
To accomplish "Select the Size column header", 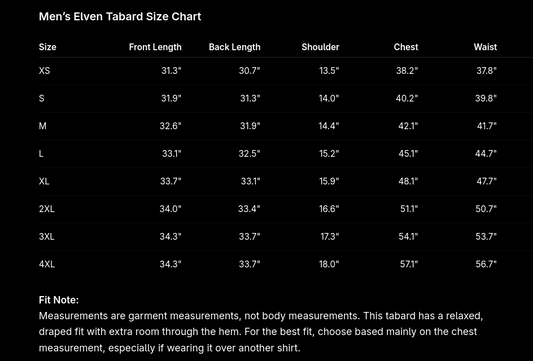I will 48,47.
